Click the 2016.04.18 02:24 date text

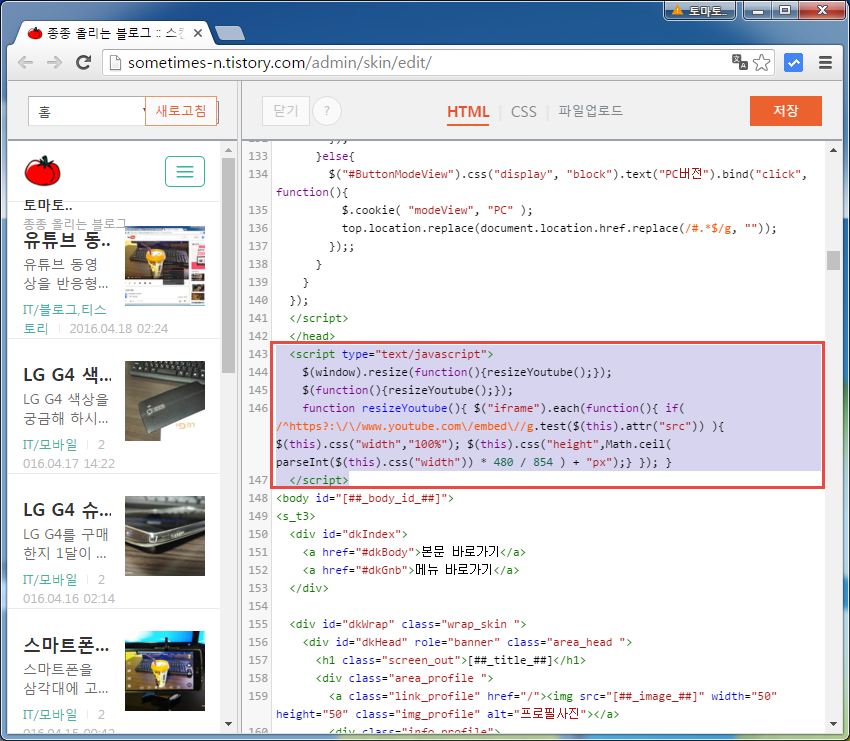coord(119,328)
